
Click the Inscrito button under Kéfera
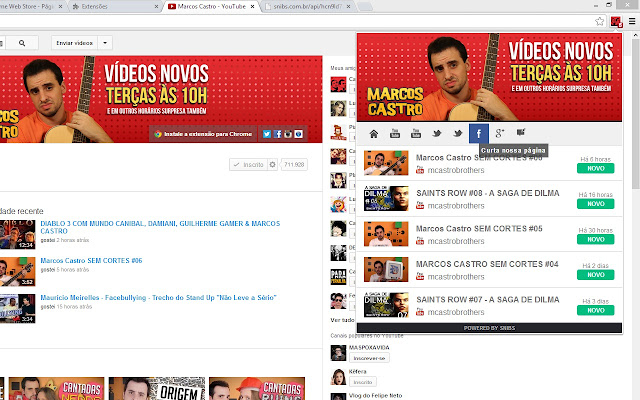[362, 382]
